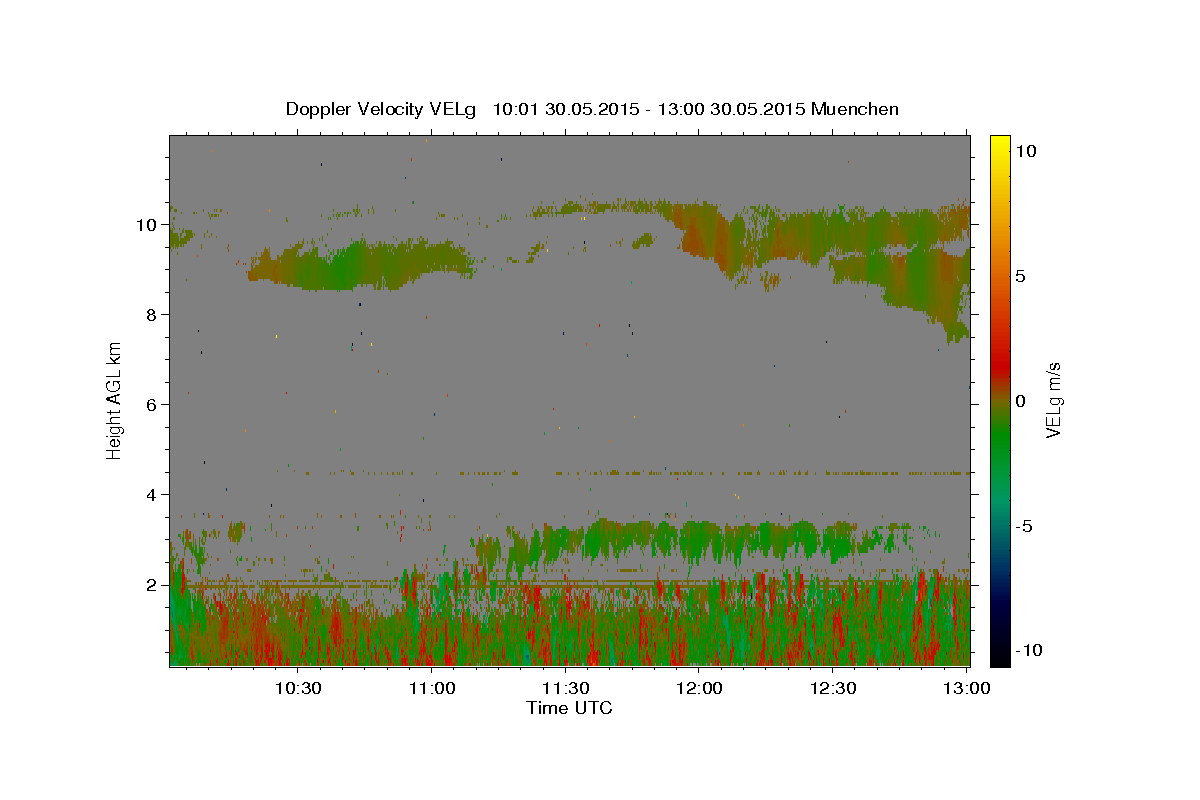The image size is (1200, 800).
Task: Click the '11:00' time axis label
Action: tap(433, 688)
